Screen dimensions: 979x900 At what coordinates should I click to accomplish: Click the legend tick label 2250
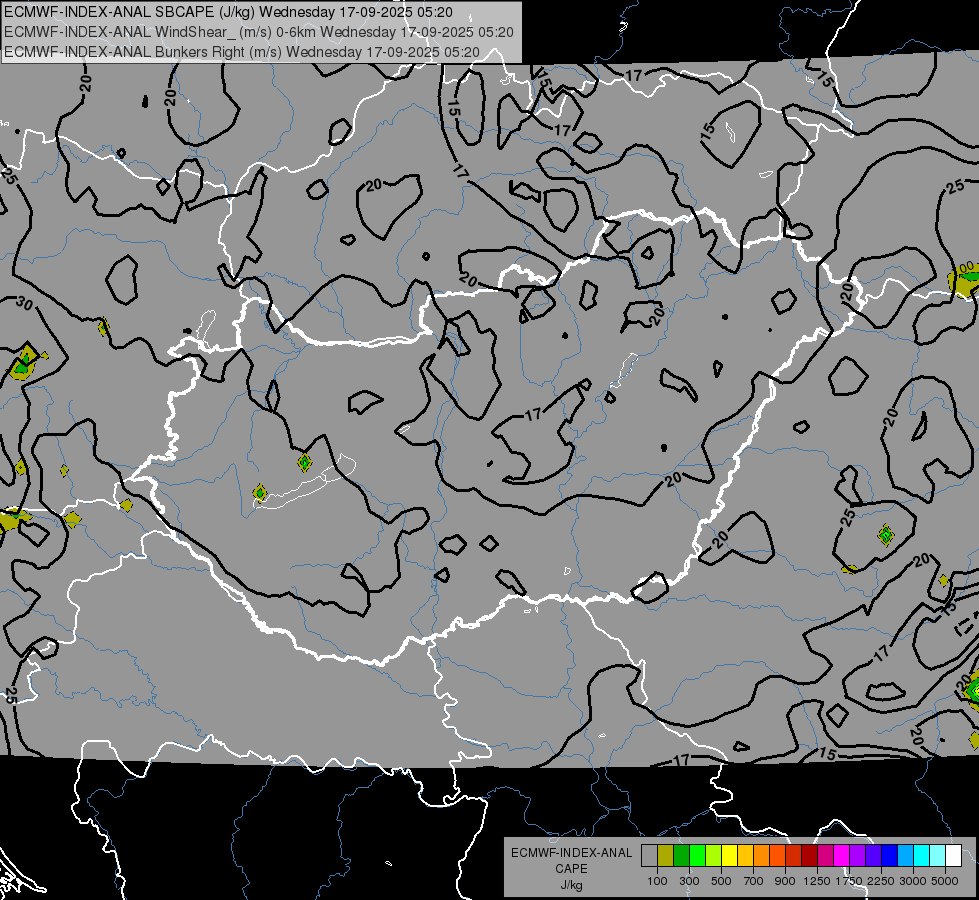(881, 881)
